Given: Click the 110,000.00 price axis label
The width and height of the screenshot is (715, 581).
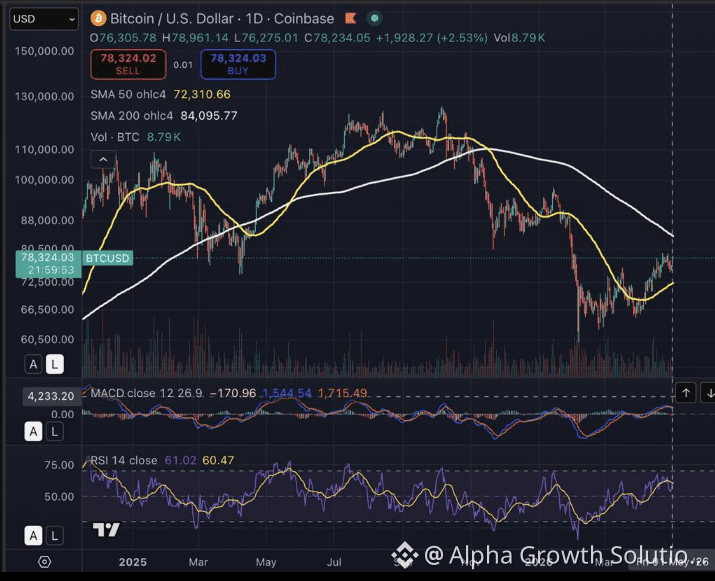Looking at the screenshot, I should click(x=44, y=150).
